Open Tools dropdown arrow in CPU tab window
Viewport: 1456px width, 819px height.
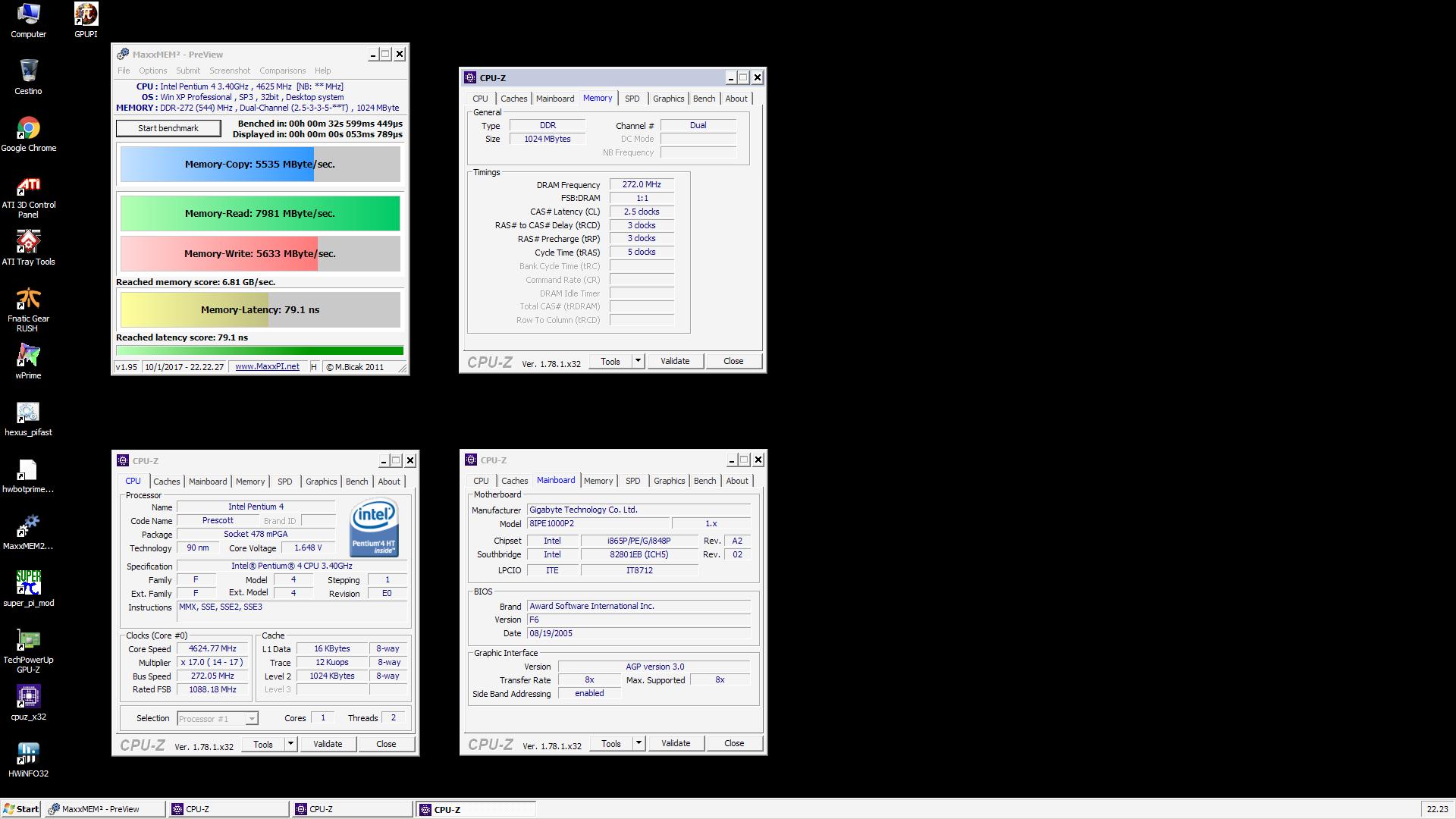coord(290,744)
